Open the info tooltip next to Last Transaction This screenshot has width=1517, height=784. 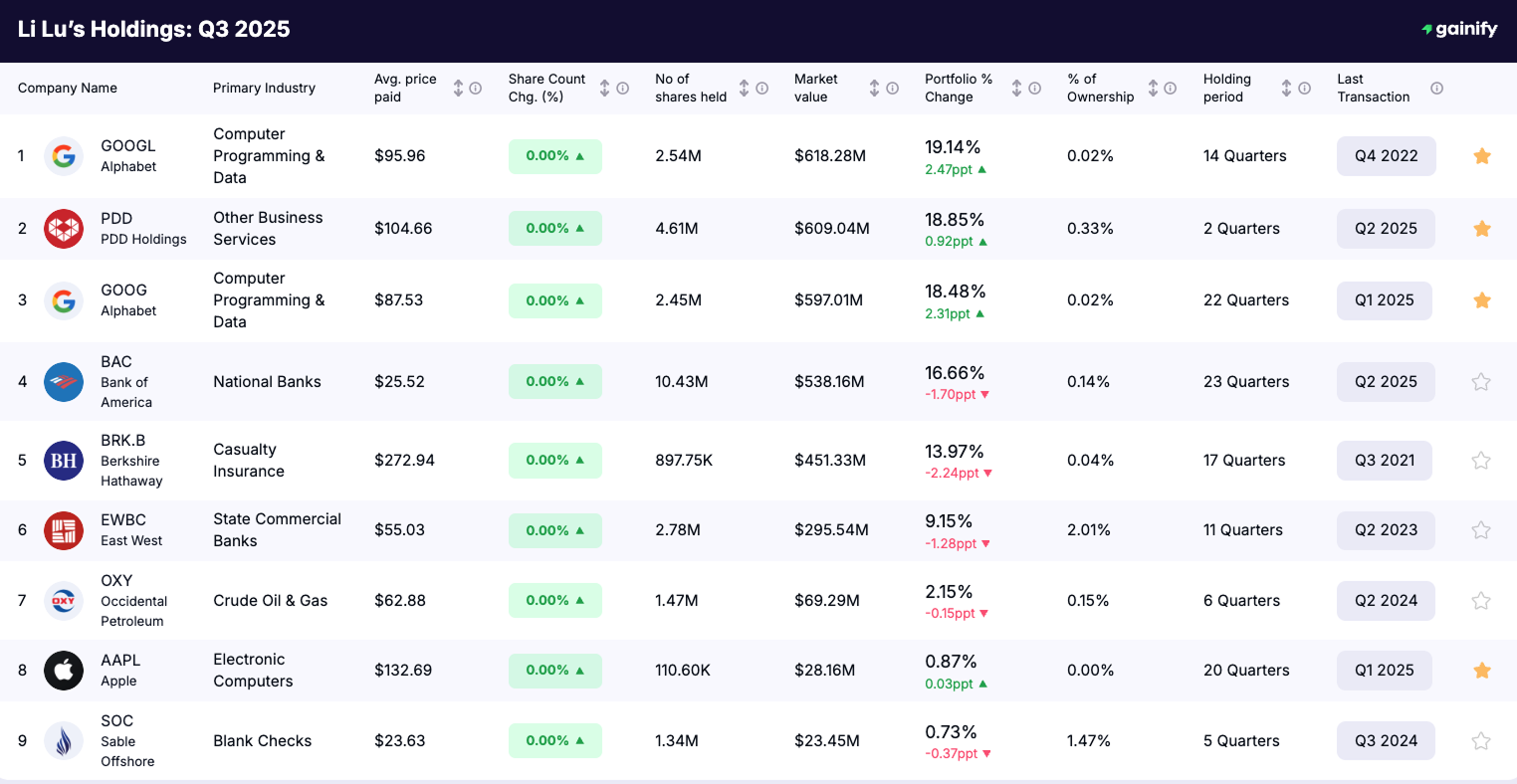pos(1436,88)
